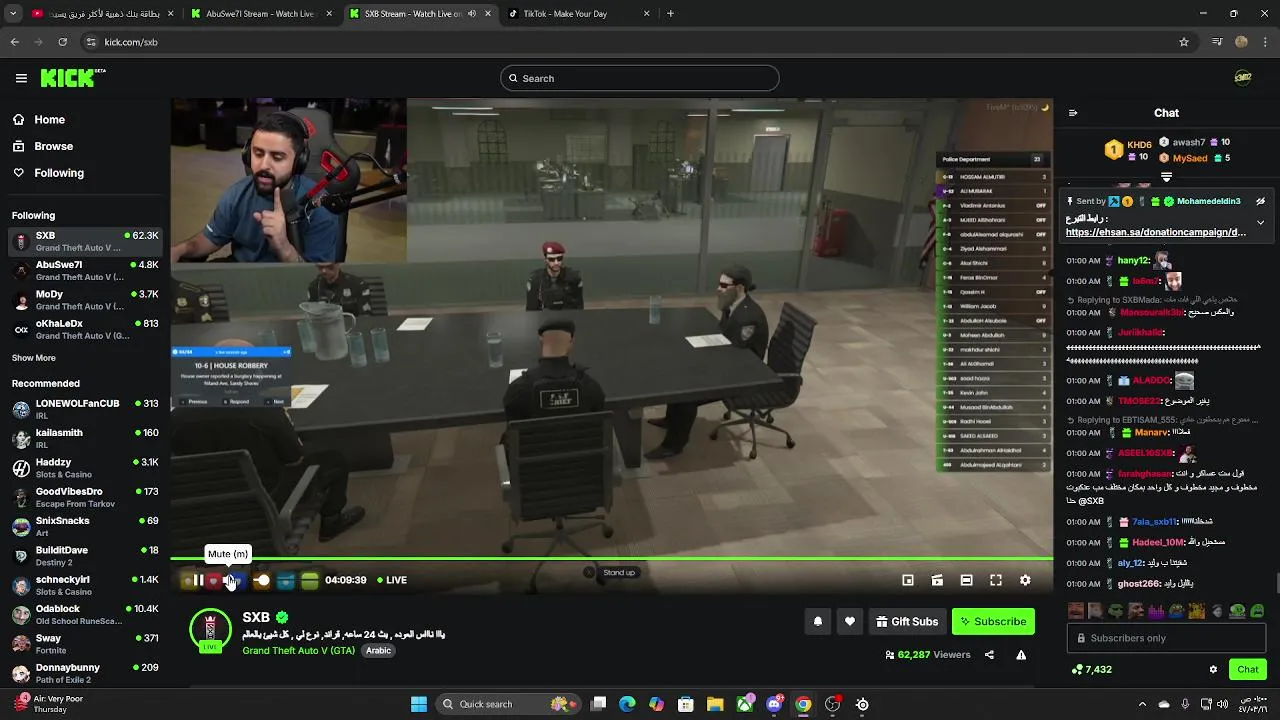Image resolution: width=1280 pixels, height=720 pixels.
Task: Adjust the volume slider knob
Action: [262, 580]
